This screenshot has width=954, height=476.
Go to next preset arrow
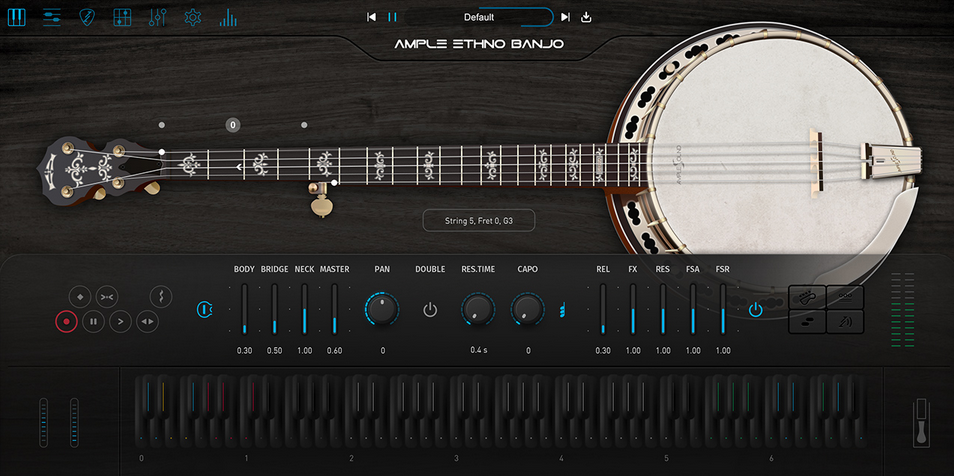point(565,17)
